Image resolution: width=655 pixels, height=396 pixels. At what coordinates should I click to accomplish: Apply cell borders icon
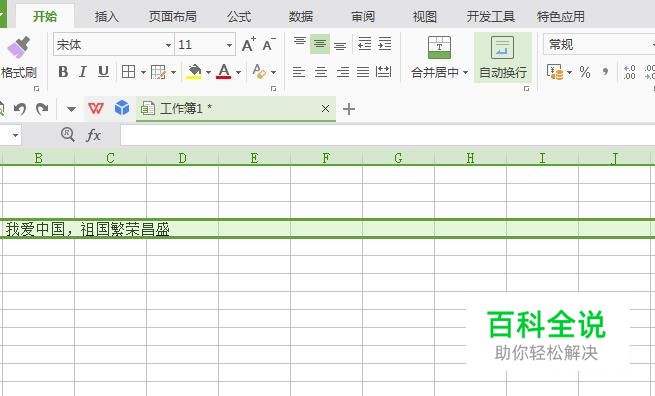[x=128, y=72]
